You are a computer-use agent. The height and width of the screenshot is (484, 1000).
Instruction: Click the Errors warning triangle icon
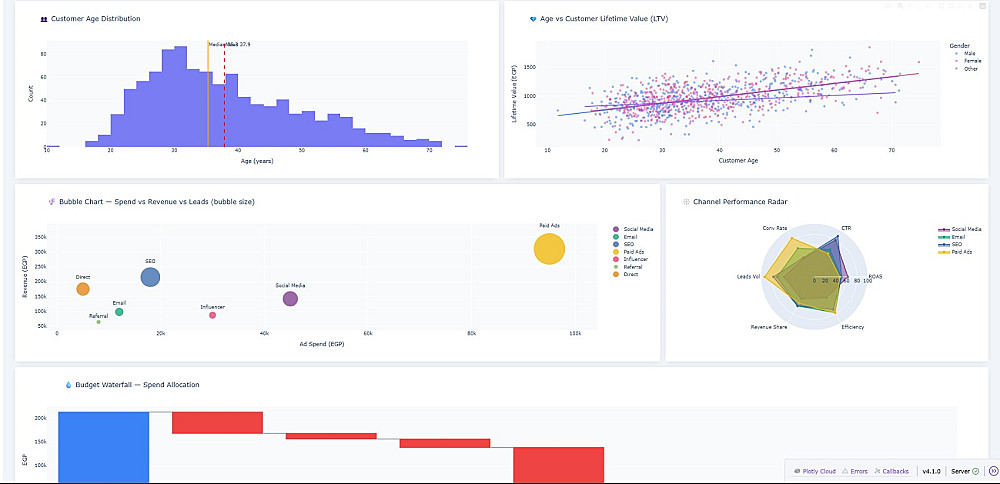pos(845,471)
